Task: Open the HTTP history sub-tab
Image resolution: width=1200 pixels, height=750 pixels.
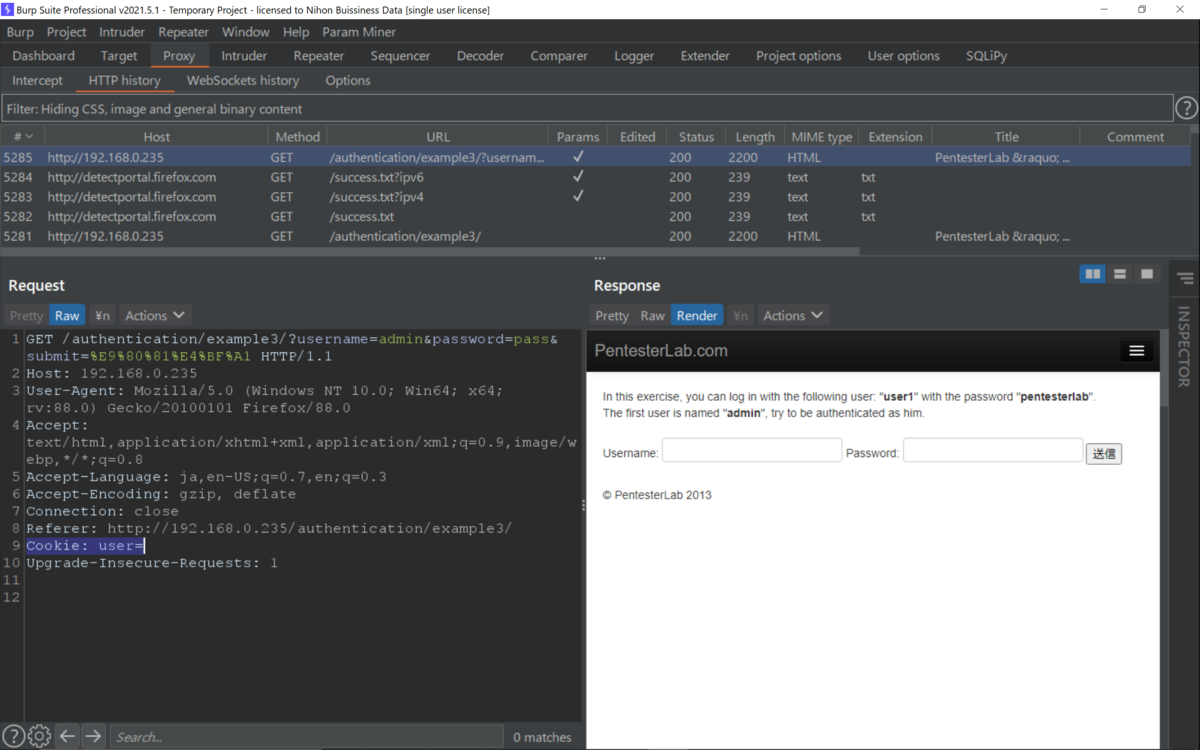Action: click(x=124, y=80)
